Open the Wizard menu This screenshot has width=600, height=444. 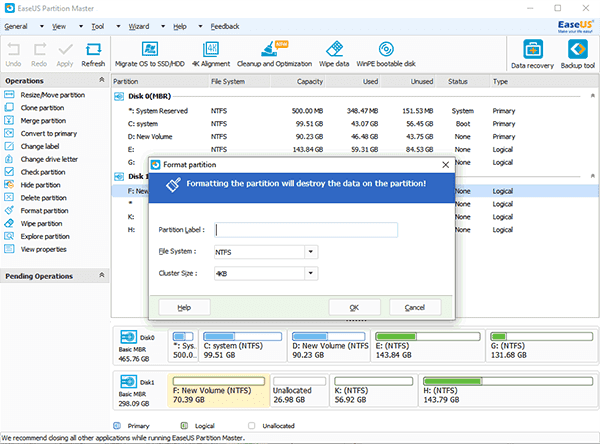[x=139, y=26]
